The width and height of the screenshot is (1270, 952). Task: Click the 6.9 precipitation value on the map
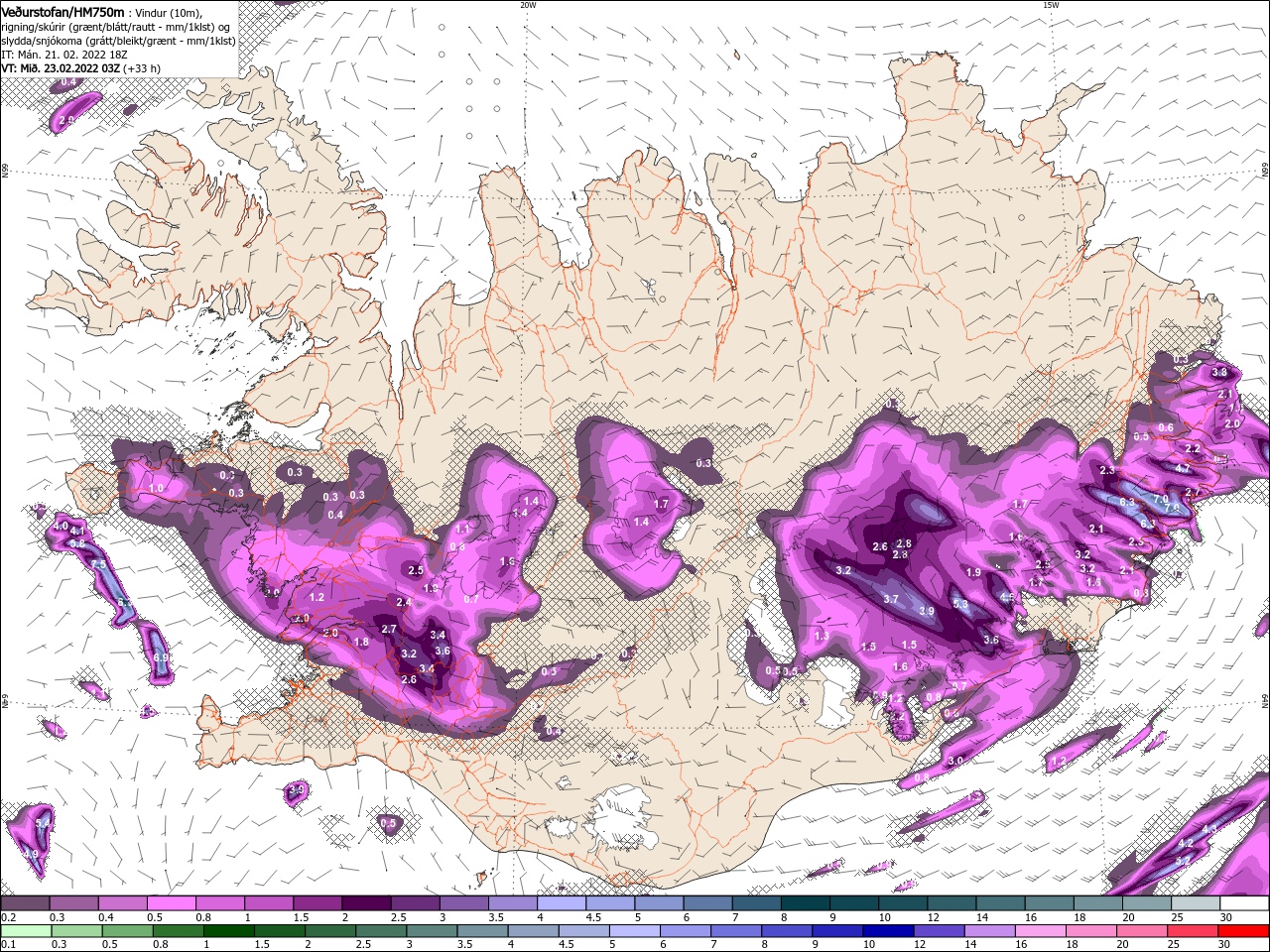point(162,656)
